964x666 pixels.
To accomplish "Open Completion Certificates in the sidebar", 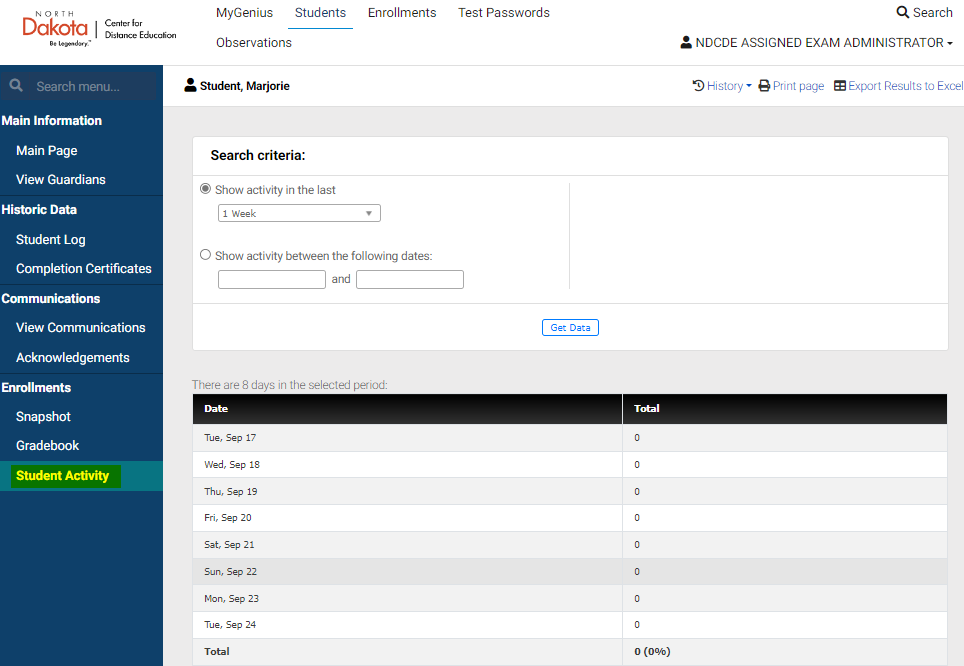I will click(84, 268).
